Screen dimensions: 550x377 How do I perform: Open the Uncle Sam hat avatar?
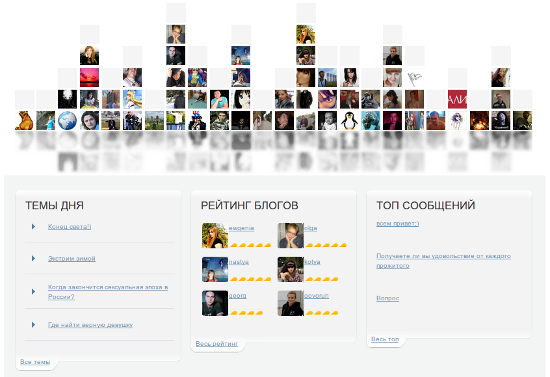(197, 120)
